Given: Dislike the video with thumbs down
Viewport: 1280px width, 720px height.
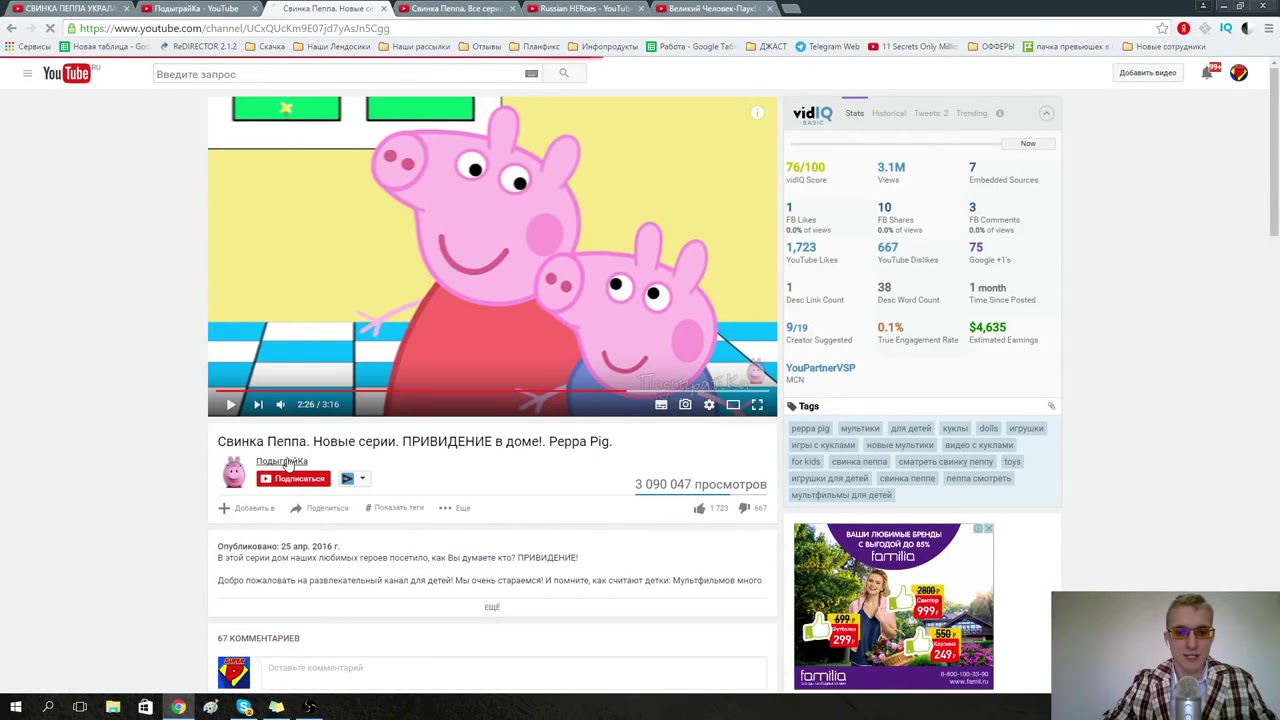Looking at the screenshot, I should (744, 508).
